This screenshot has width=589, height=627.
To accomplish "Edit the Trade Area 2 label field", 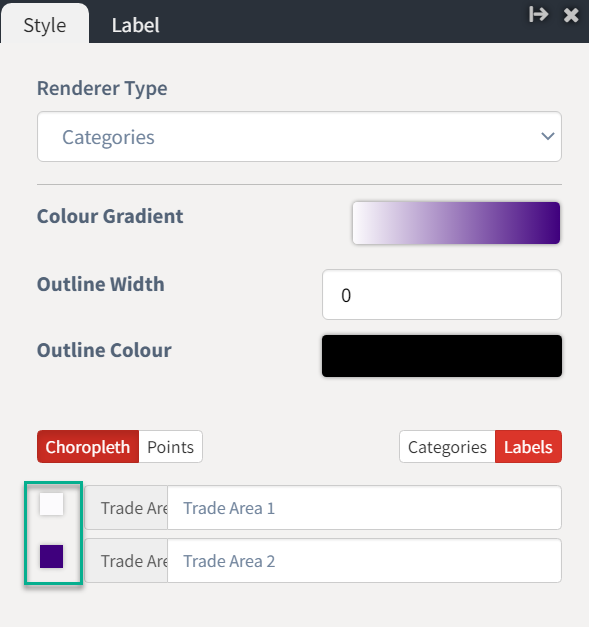I will click(x=364, y=561).
